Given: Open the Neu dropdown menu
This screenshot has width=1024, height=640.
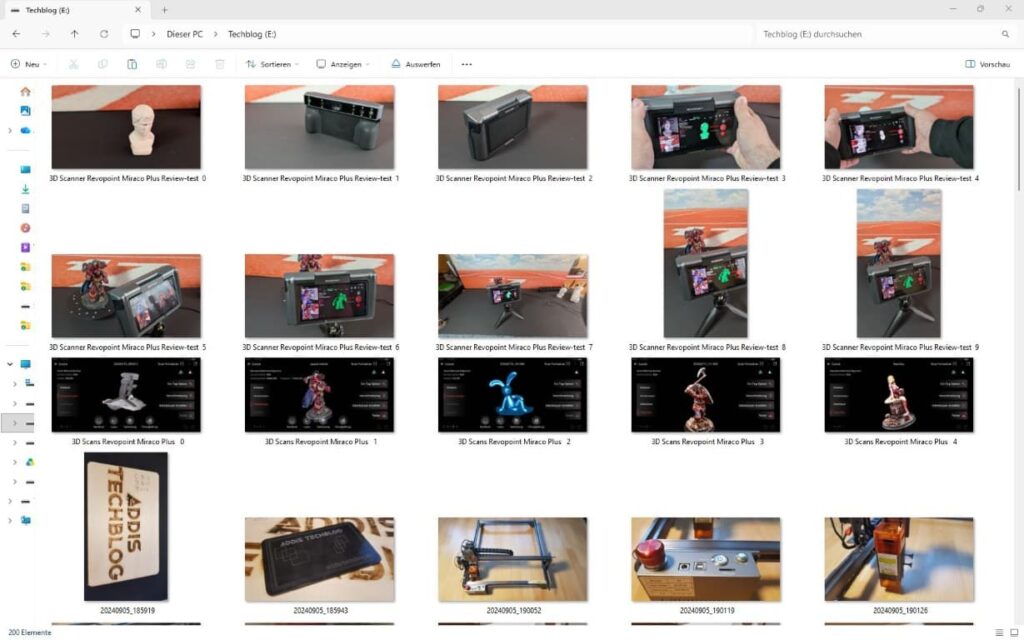Looking at the screenshot, I should (x=29, y=64).
